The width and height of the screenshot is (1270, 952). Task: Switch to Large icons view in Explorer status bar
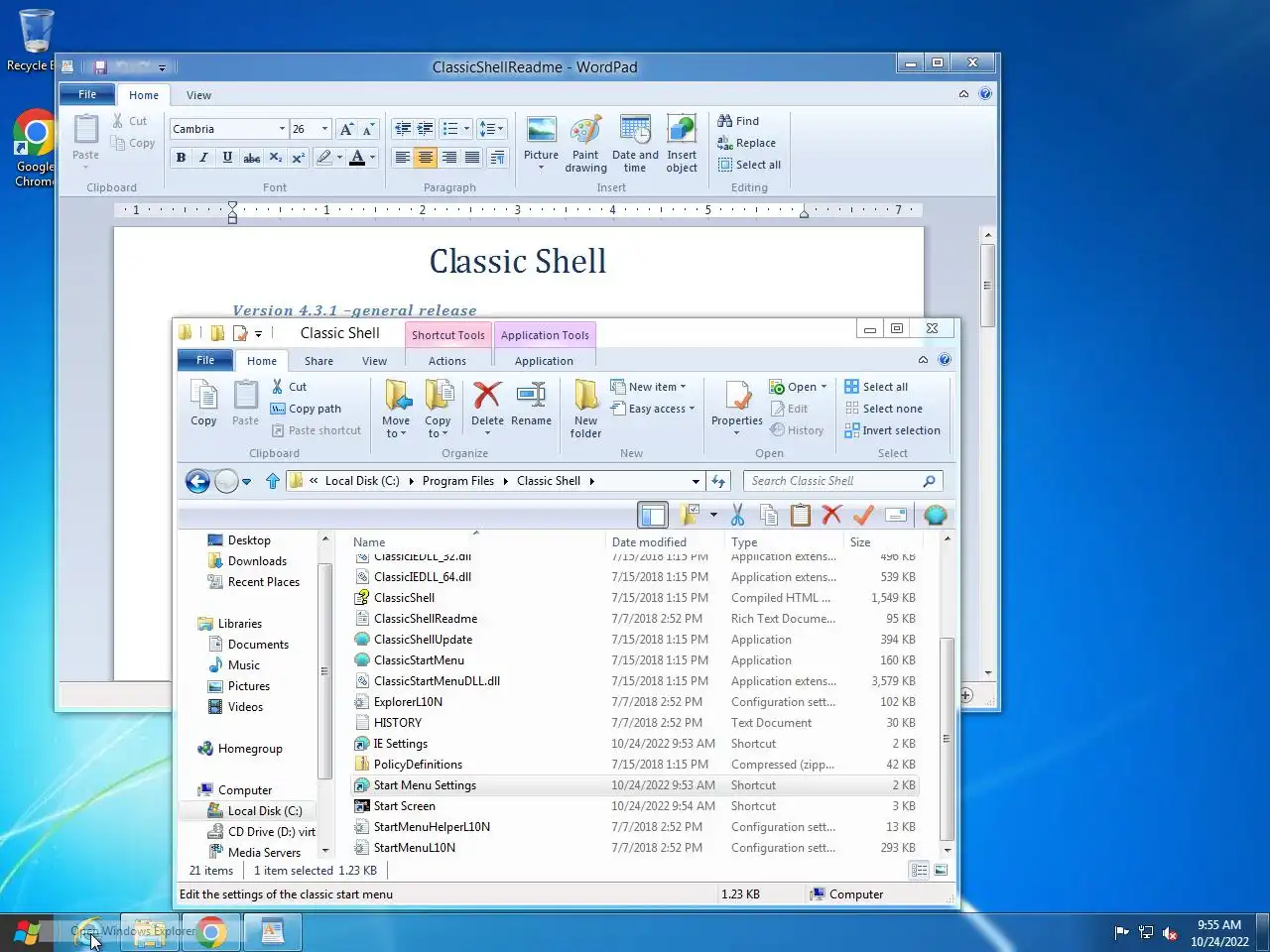click(941, 871)
